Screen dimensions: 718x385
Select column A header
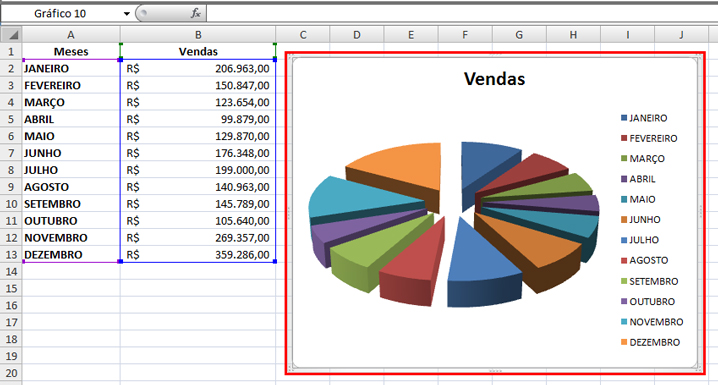(71, 35)
